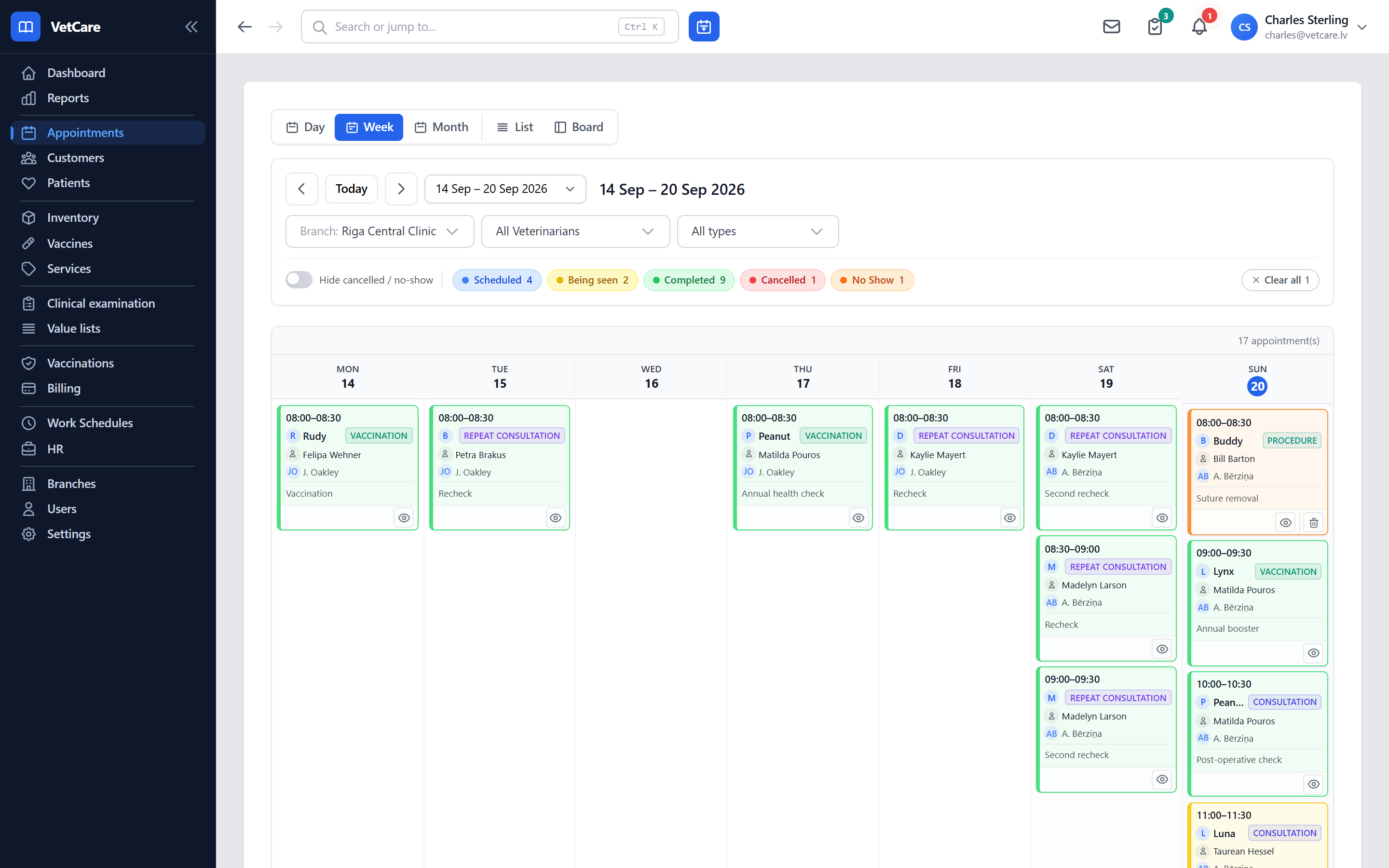Go to the previous week
The height and width of the screenshot is (868, 1389).
tap(302, 189)
